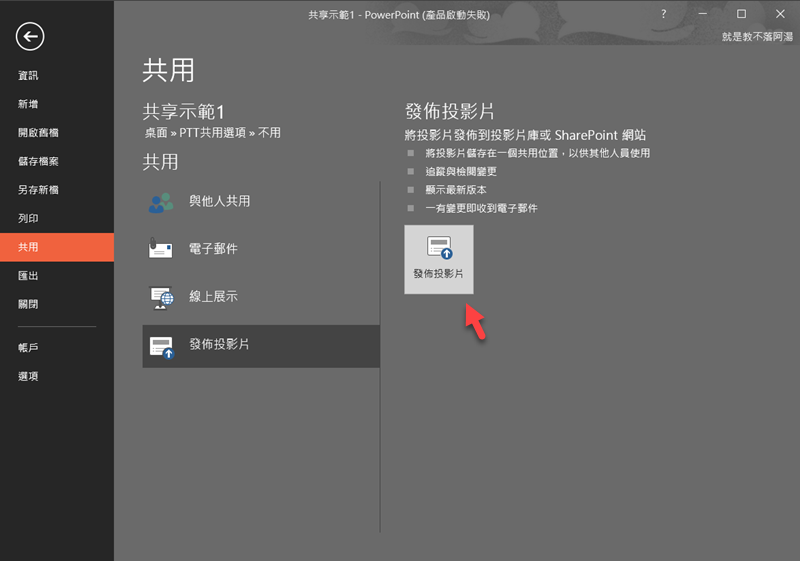The width and height of the screenshot is (800, 561).
Task: Select 開啟舊檔 in the sidebar
Action: click(x=38, y=133)
